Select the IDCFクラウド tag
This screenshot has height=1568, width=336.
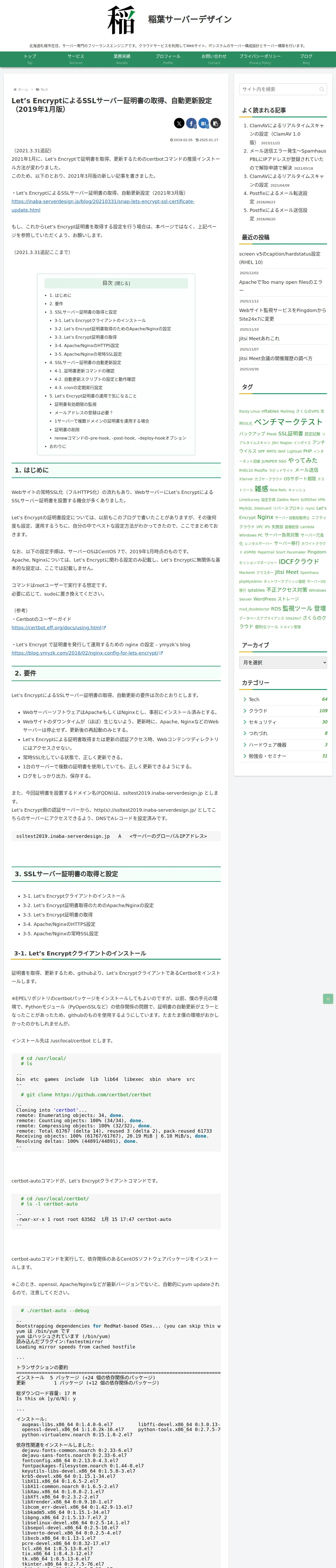click(299, 561)
